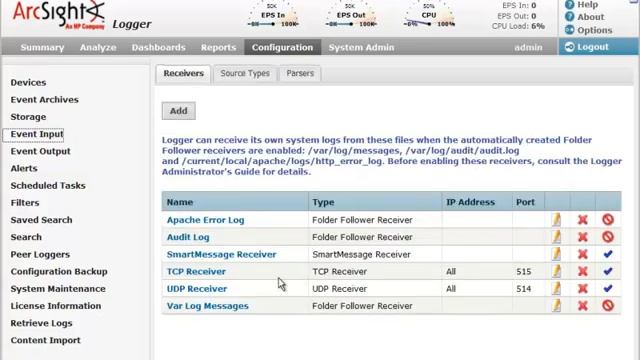This screenshot has width=640, height=360.
Task: Click the ArcSight Logger logo
Action: pos(82,16)
